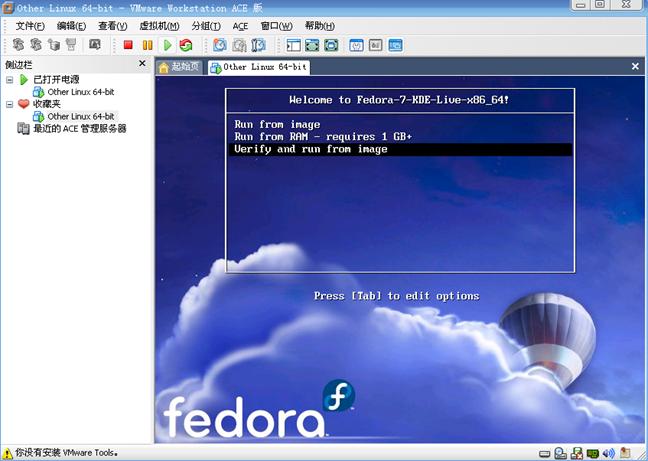Click the fourth greyed ACE toolbar icon
Image resolution: width=648 pixels, height=461 pixels.
pos(71,44)
